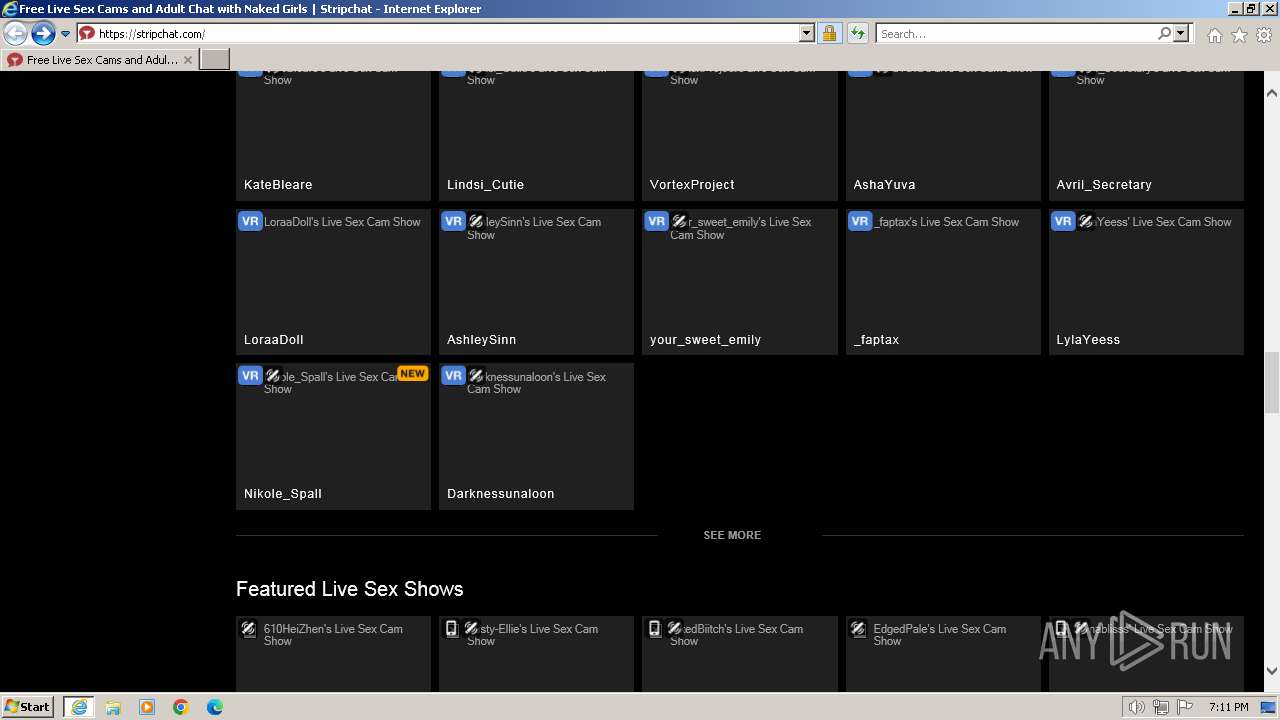Click the NEW badge on Nikole_Spall card

coord(412,373)
